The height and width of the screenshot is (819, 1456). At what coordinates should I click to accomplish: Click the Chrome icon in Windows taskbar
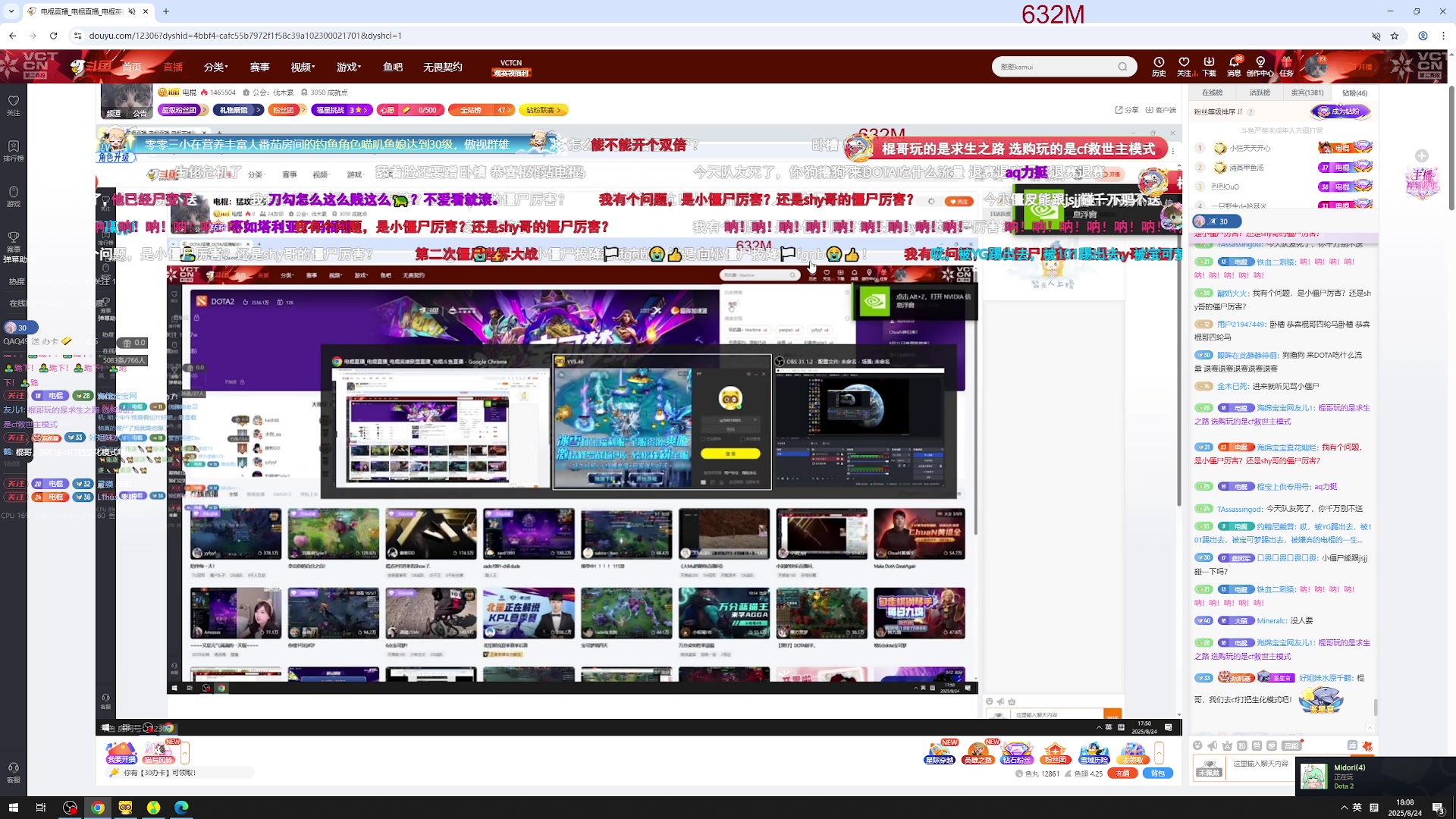tap(97, 808)
